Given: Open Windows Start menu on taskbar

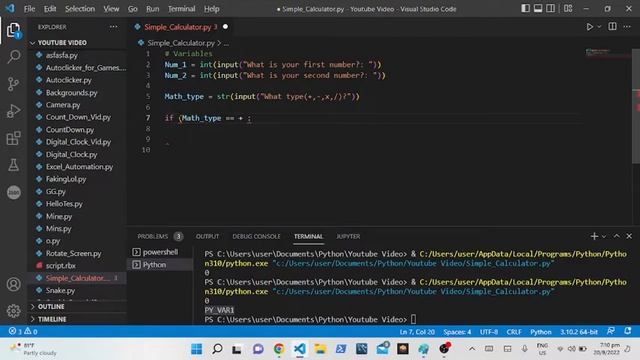Looking at the screenshot, I should pyautogui.click(x=196, y=349).
